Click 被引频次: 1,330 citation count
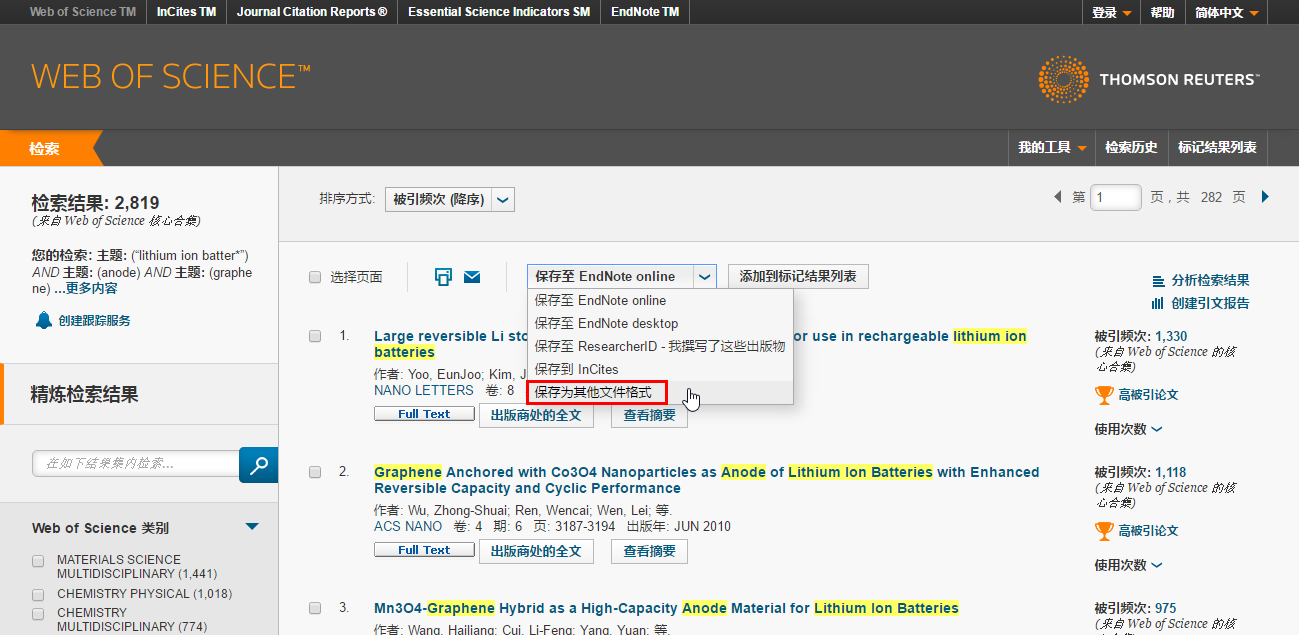 click(1141, 336)
